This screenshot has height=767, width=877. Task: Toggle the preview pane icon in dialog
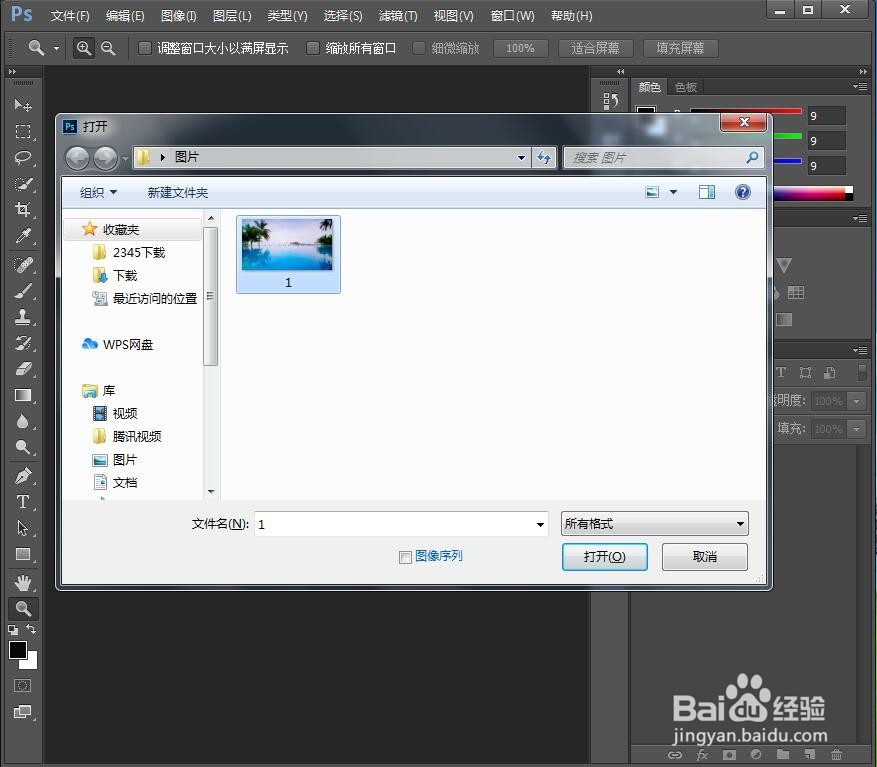point(707,192)
